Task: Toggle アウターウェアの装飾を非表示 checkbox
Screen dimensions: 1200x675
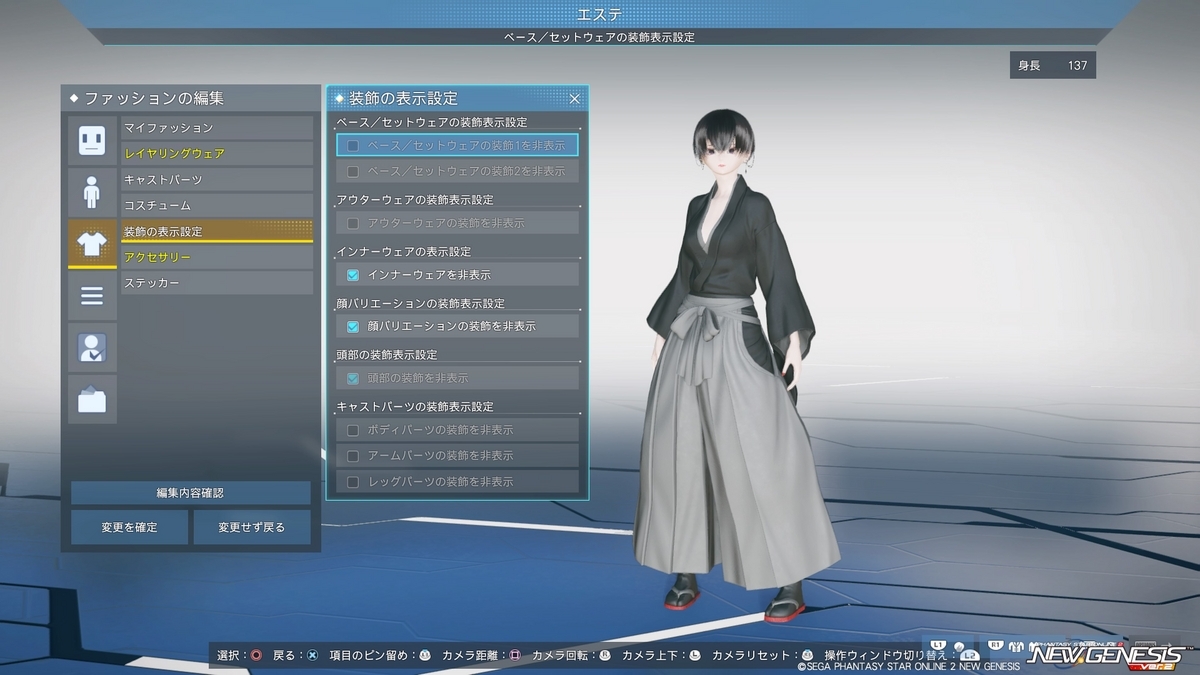Action: click(353, 223)
